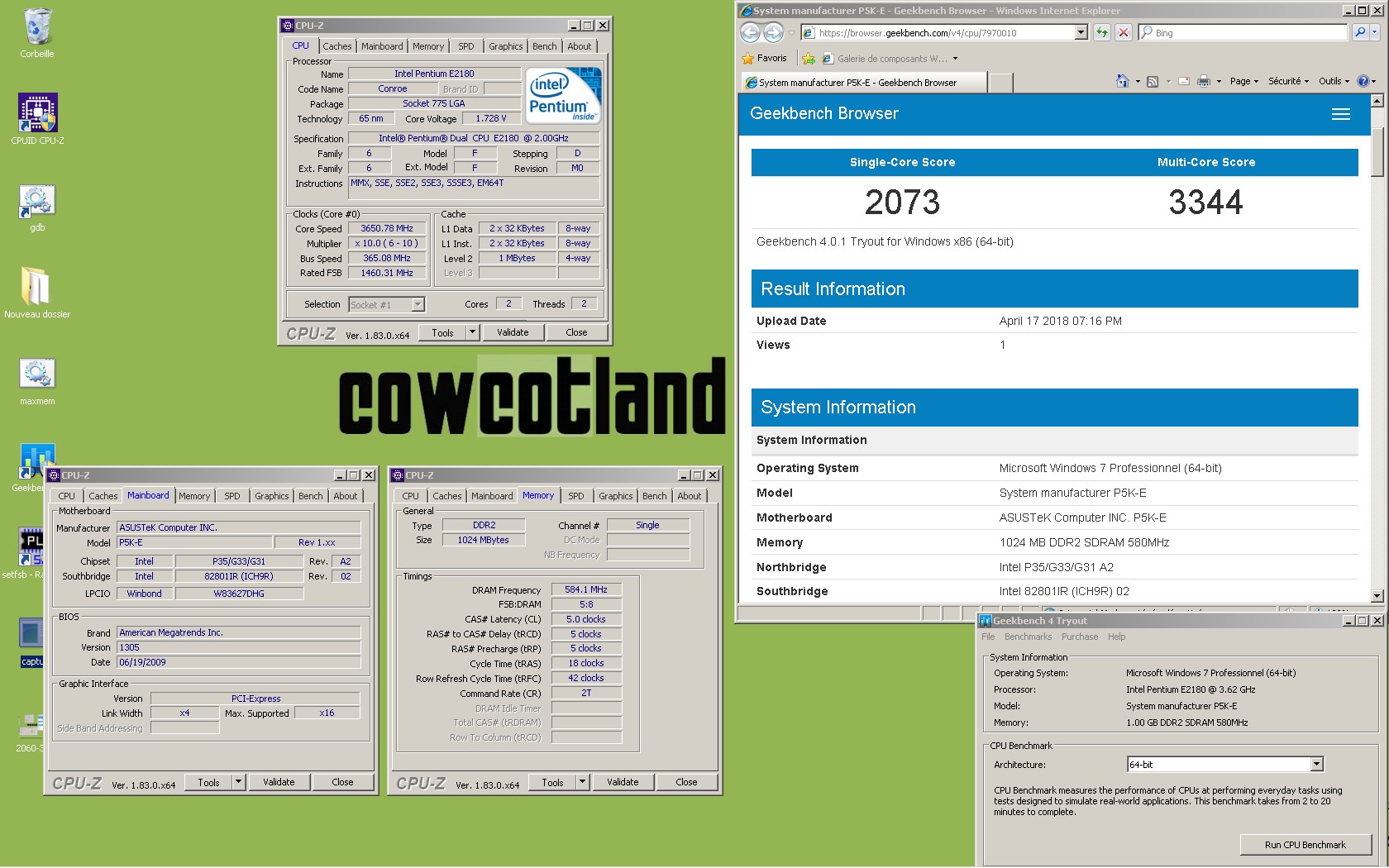Click the BIOS Version value 1305
1389x868 pixels.
tap(239, 647)
